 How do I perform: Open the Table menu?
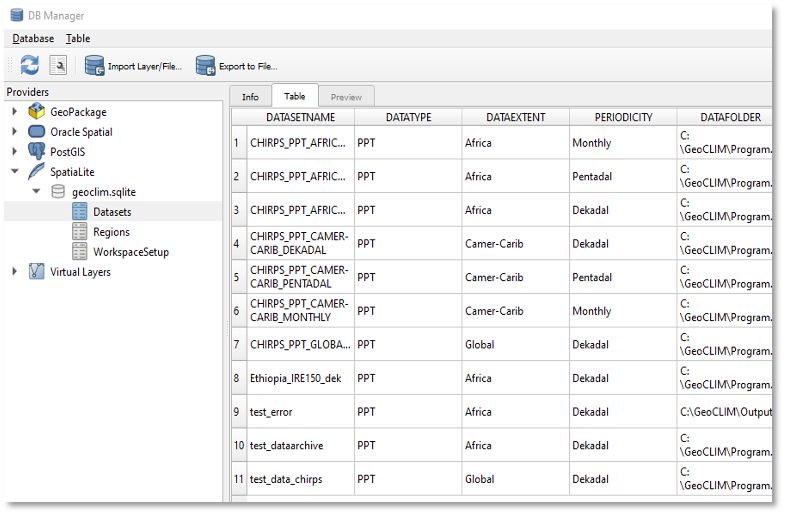[78, 39]
